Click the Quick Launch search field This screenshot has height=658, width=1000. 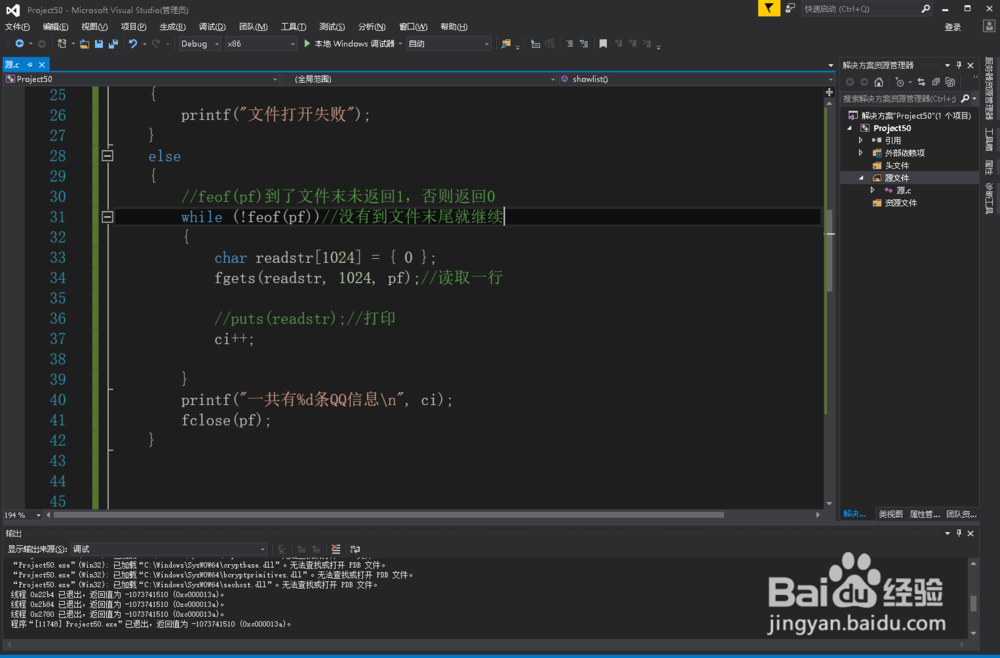pos(869,9)
